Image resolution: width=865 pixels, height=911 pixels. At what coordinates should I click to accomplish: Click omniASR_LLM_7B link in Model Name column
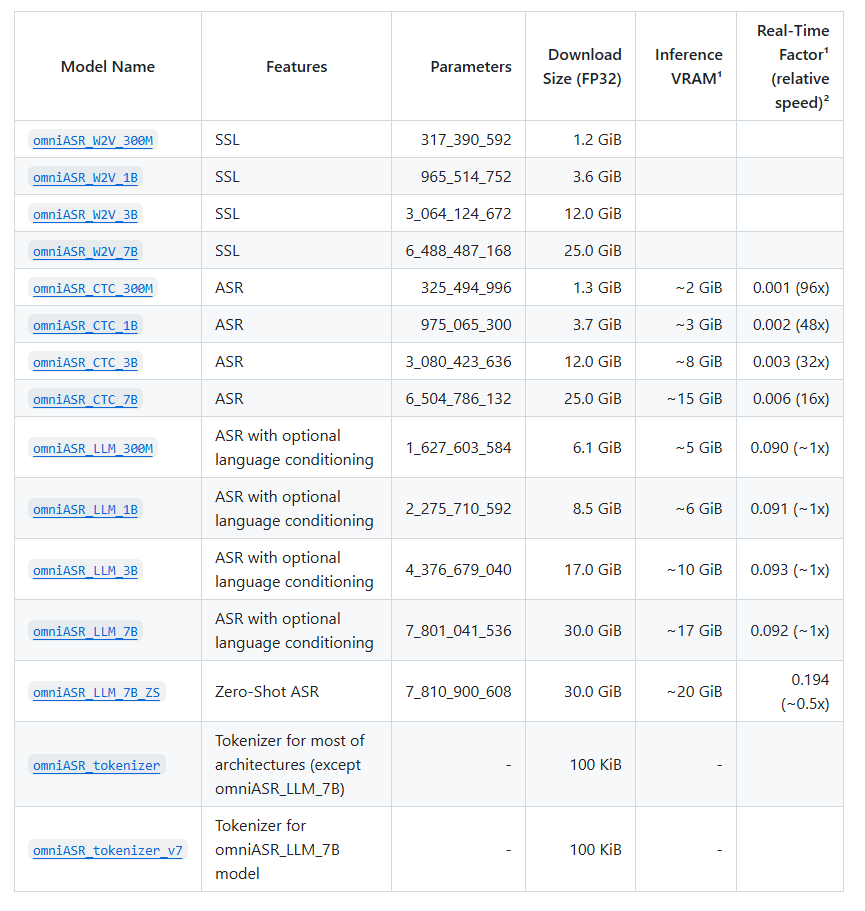pos(85,632)
